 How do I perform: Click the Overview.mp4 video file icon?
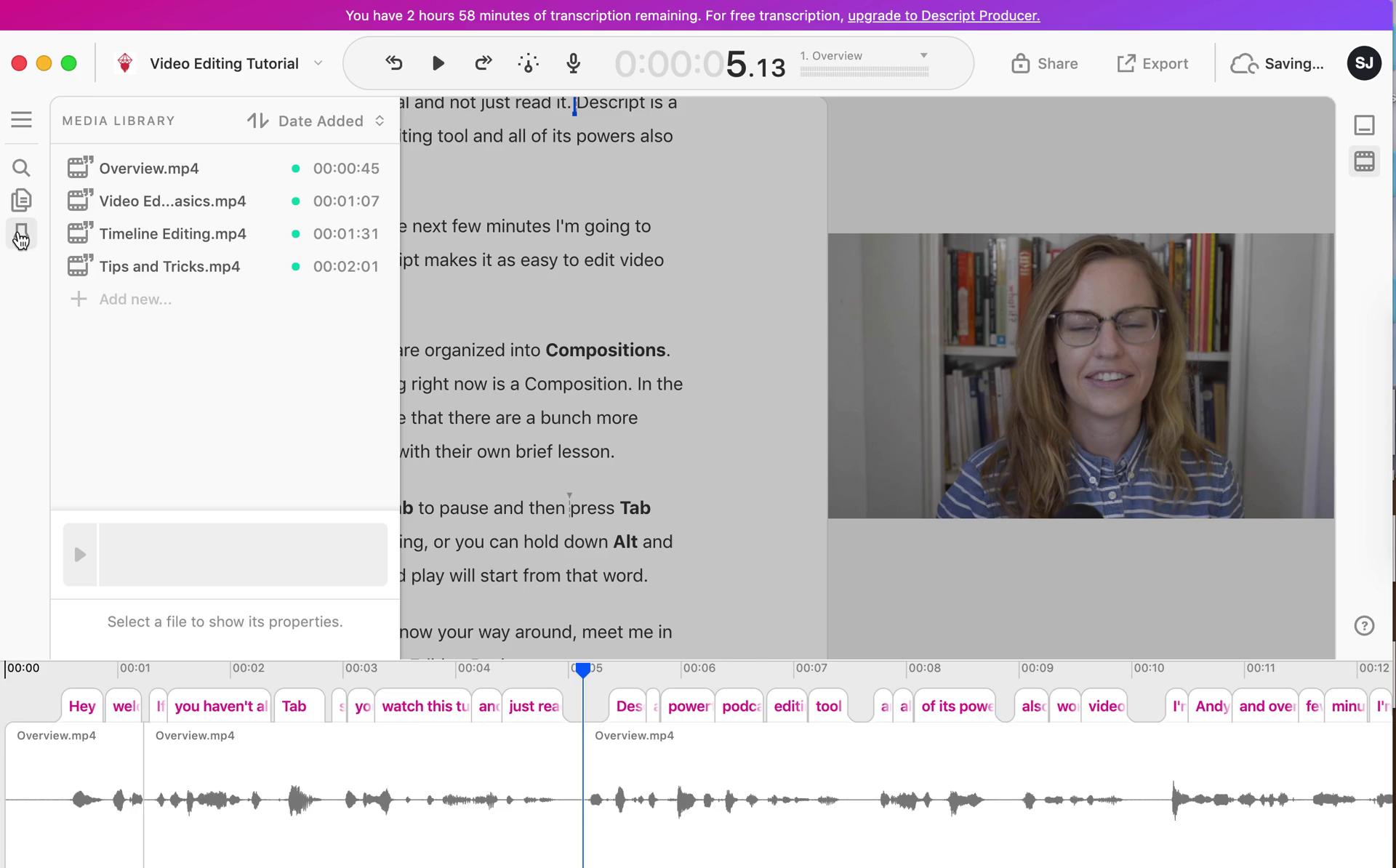(80, 167)
